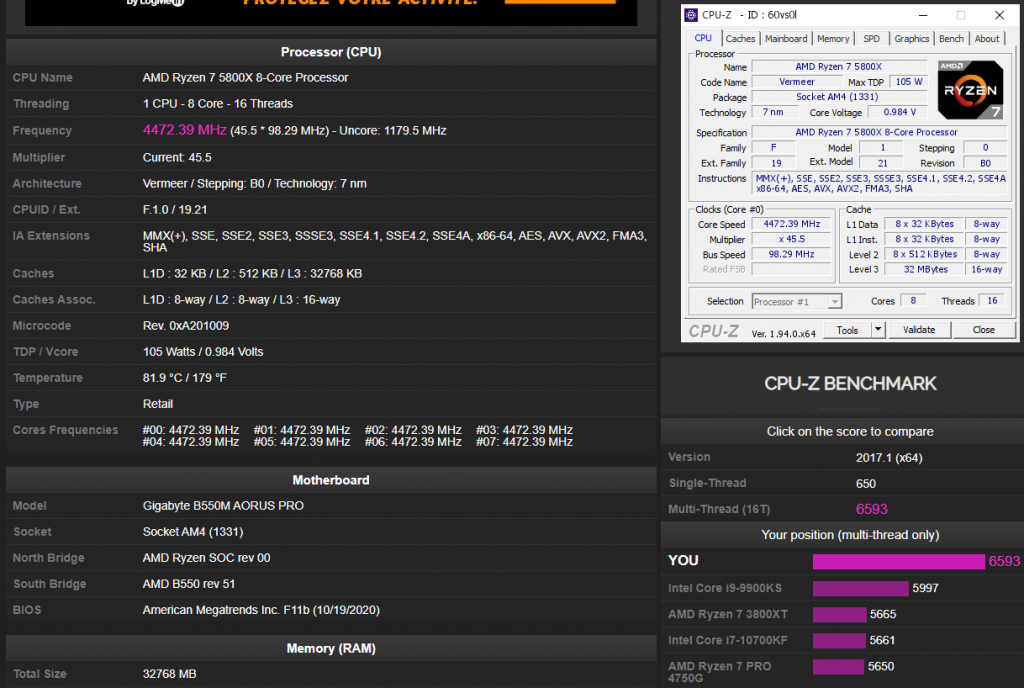Select the SPD tab

click(x=871, y=39)
